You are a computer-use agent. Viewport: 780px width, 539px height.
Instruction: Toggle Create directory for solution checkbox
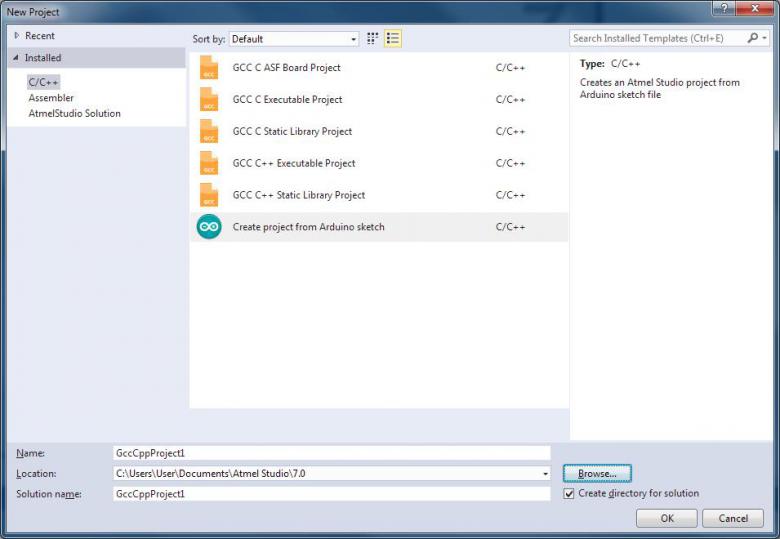(569, 494)
